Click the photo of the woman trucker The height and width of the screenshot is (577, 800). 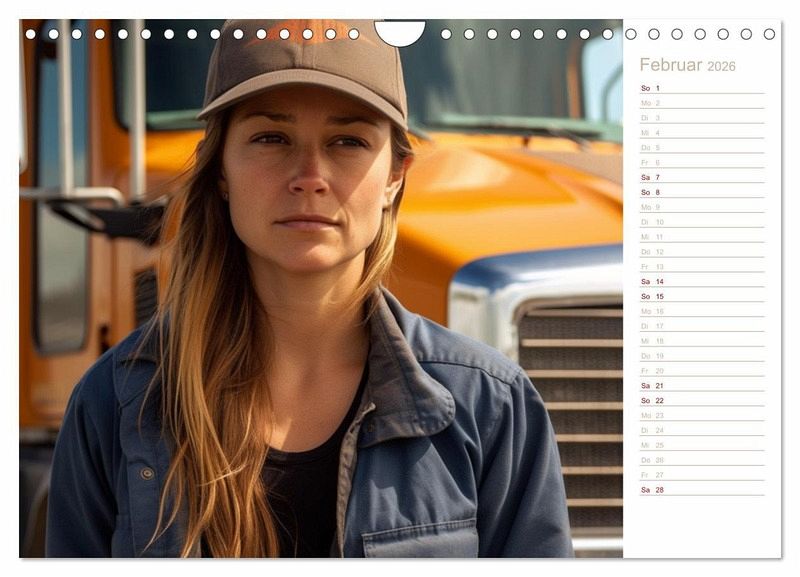tap(321, 288)
